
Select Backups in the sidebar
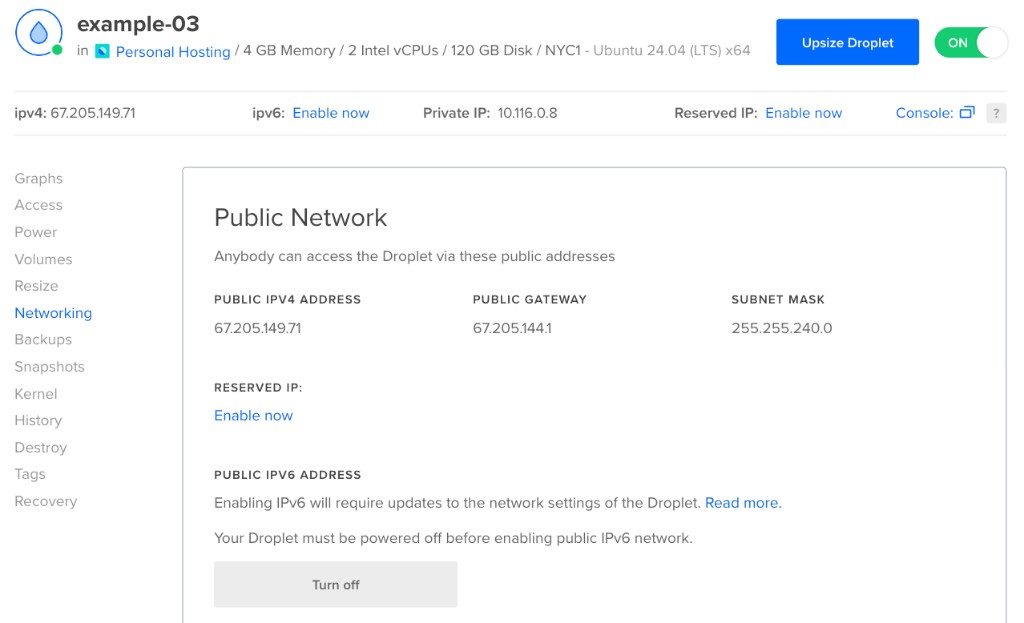tap(42, 340)
